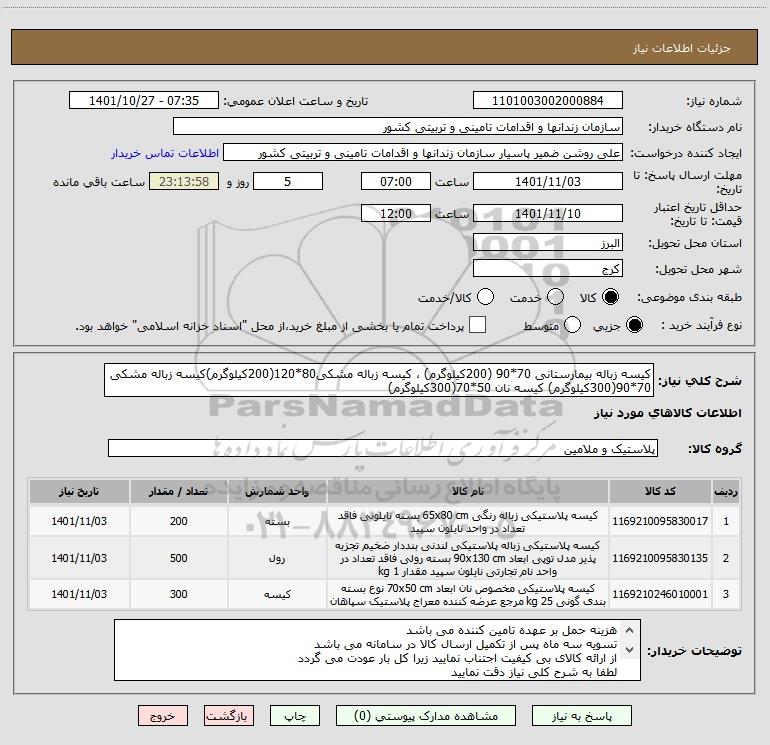Click the واحد شمارش column header
The height and width of the screenshot is (745, 770).
pyautogui.click(x=277, y=492)
